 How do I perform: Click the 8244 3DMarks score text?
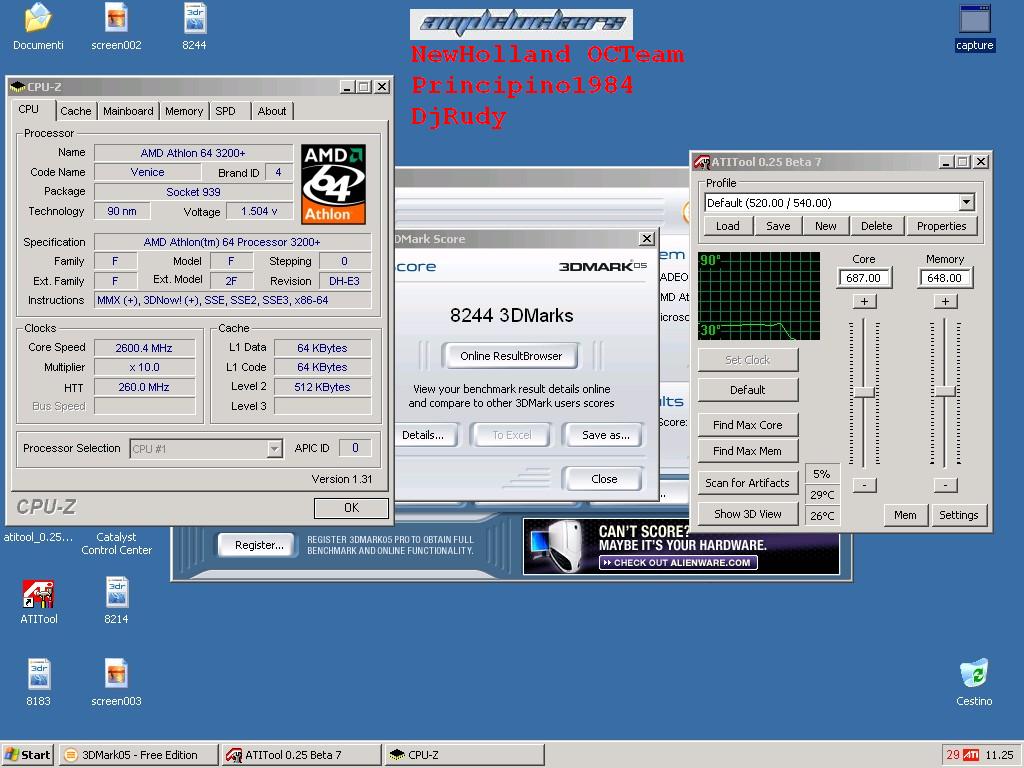pos(511,315)
